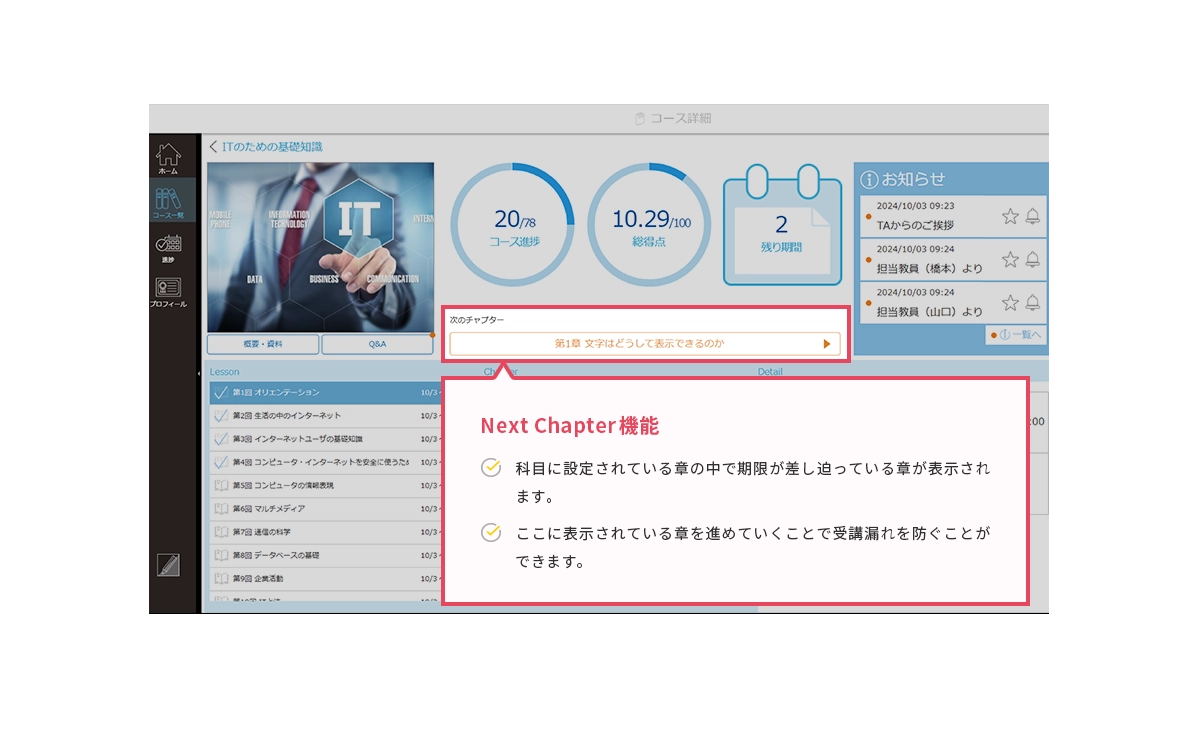1200x740 pixels.
Task: Select lesson 第1回 オリエンテーション
Action: [315, 393]
